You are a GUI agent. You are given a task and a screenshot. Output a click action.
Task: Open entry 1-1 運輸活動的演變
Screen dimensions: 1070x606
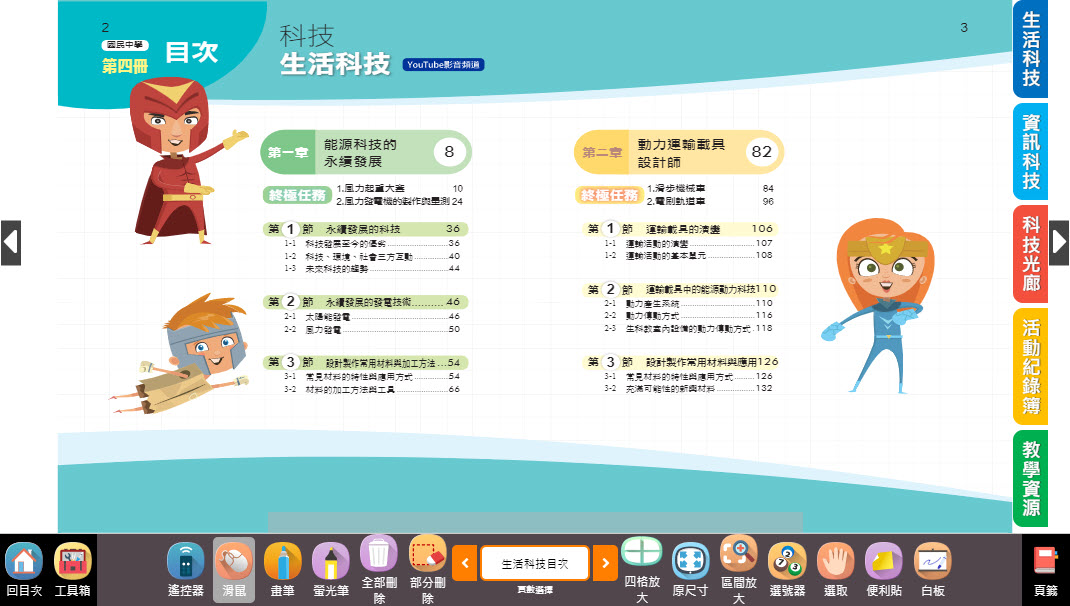[689, 244]
